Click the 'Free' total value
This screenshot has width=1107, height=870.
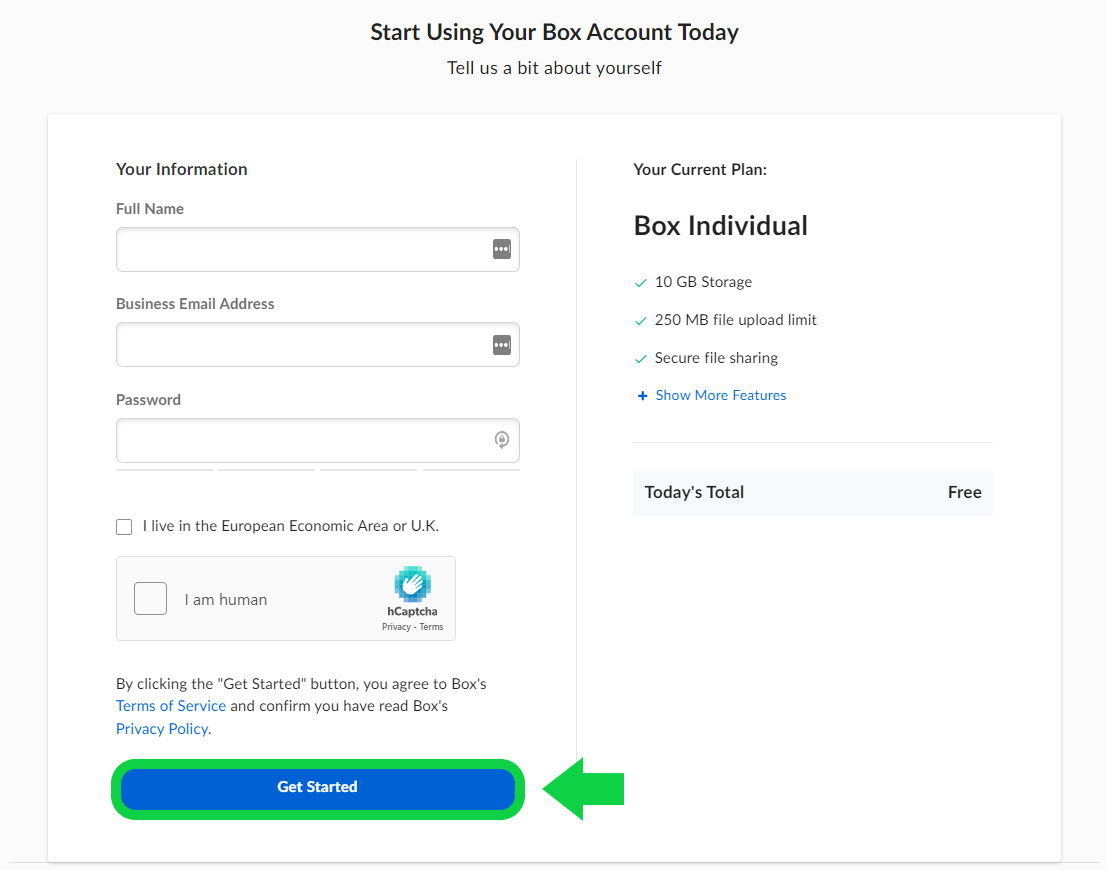pyautogui.click(x=964, y=492)
